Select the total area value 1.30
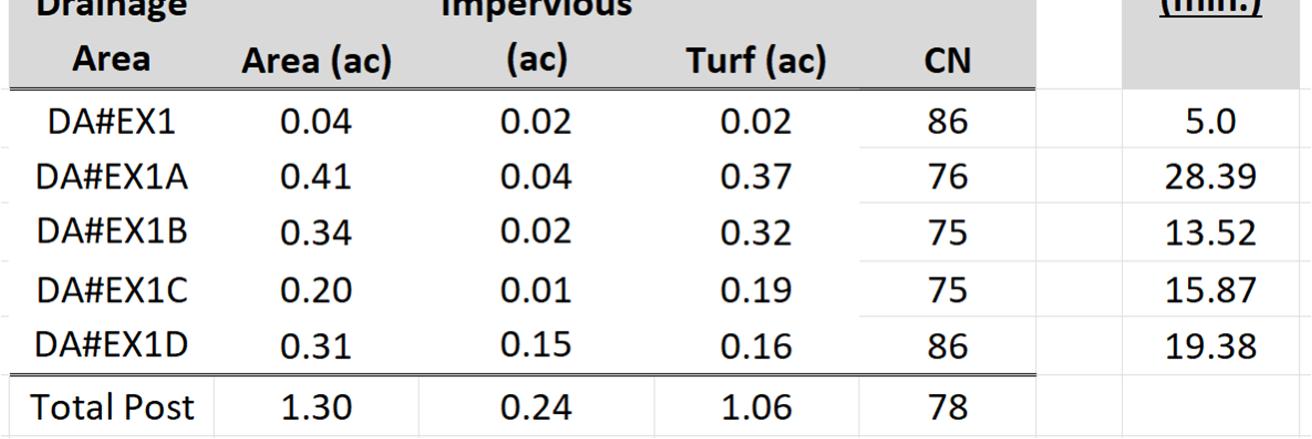Viewport: 1312px width, 439px height. [316, 407]
